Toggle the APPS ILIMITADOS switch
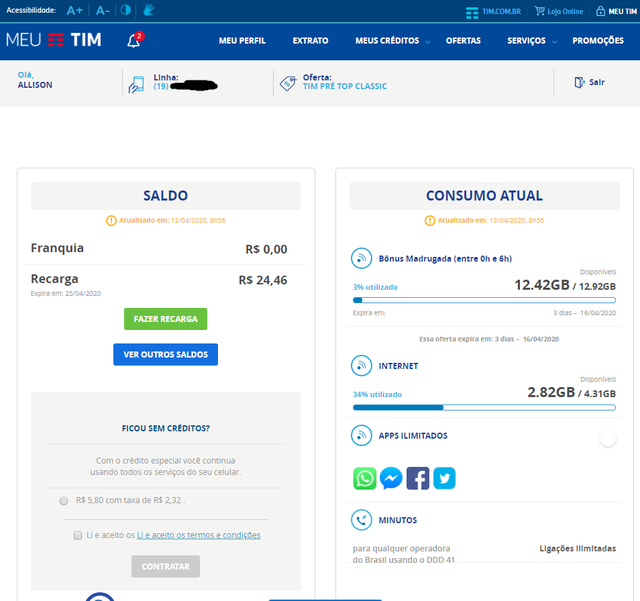 point(608,439)
